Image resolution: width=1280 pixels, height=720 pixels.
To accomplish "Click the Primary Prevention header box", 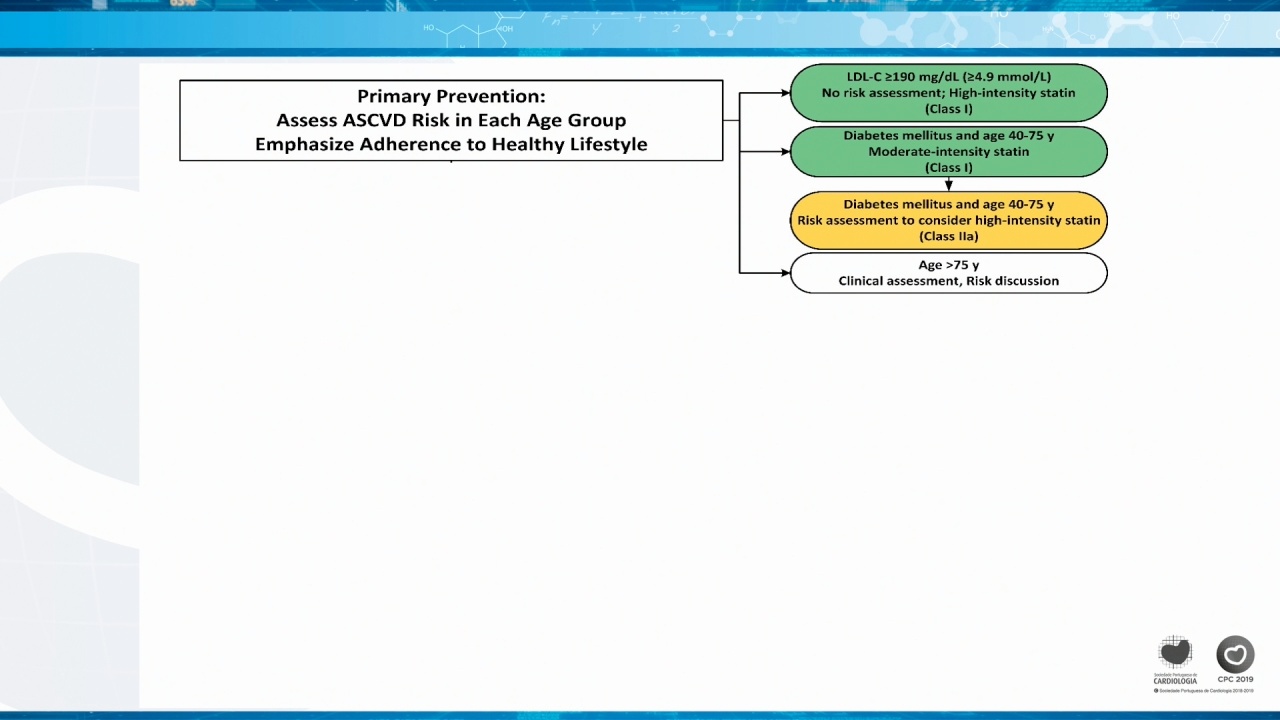I will [x=451, y=120].
